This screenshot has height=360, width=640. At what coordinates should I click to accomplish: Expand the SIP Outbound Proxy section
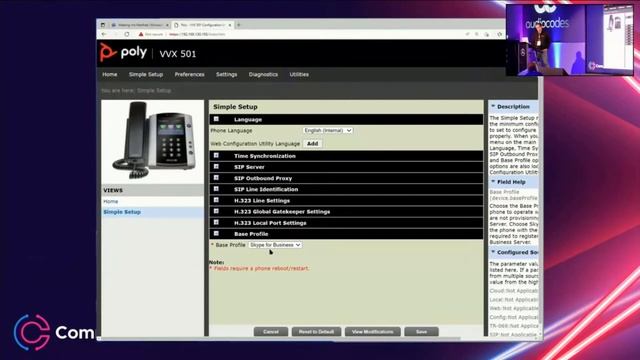pos(216,178)
